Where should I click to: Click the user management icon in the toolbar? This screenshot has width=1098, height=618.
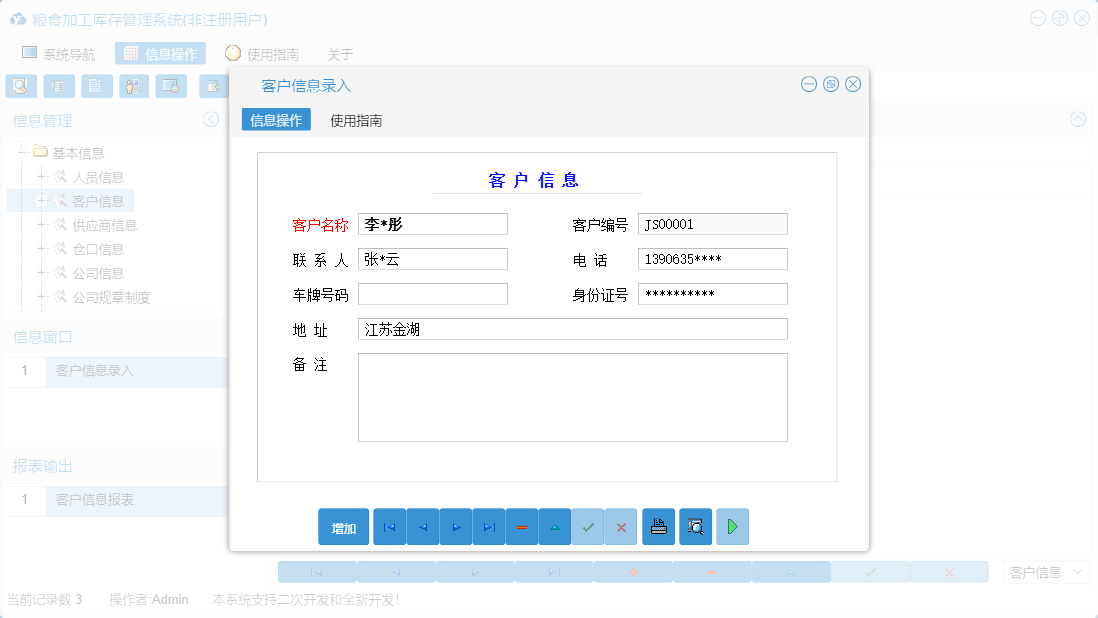[x=133, y=86]
